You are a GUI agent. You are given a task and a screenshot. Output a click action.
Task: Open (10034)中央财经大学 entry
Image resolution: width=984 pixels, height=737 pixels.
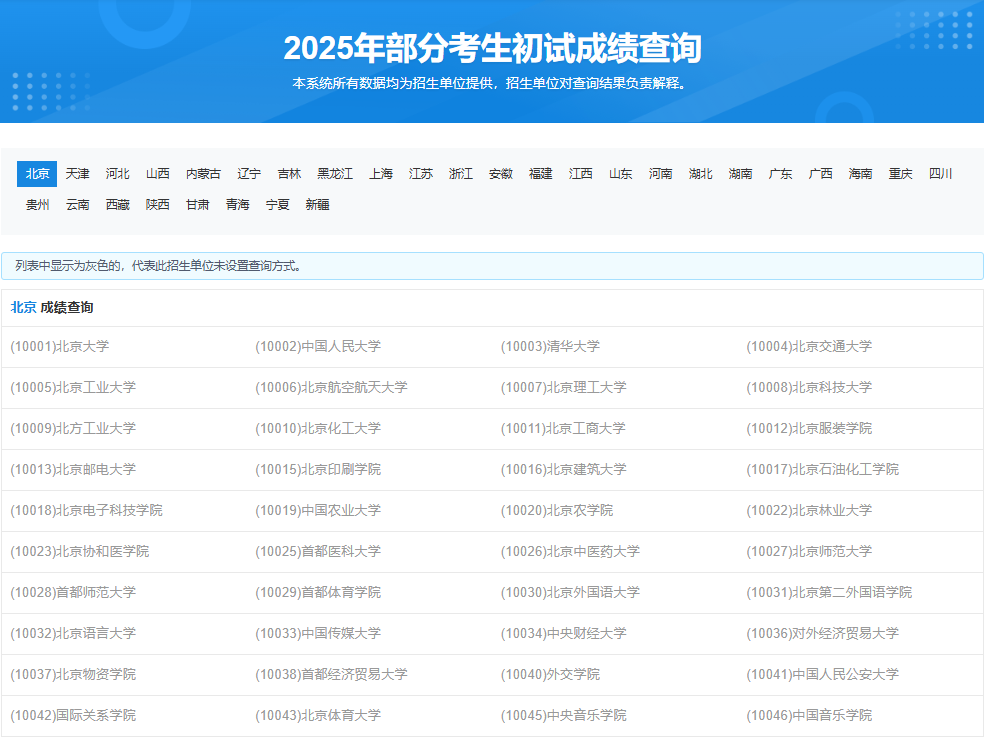click(564, 633)
